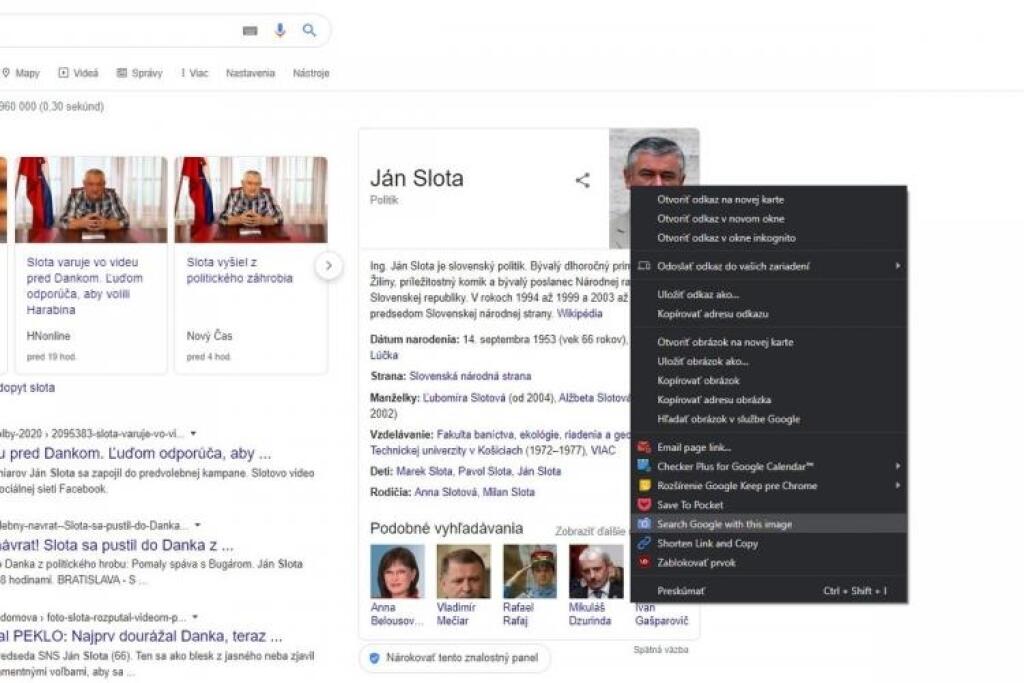The height and width of the screenshot is (683, 1024).
Task: Click Spätná väzba feedback link
Action: [661, 650]
